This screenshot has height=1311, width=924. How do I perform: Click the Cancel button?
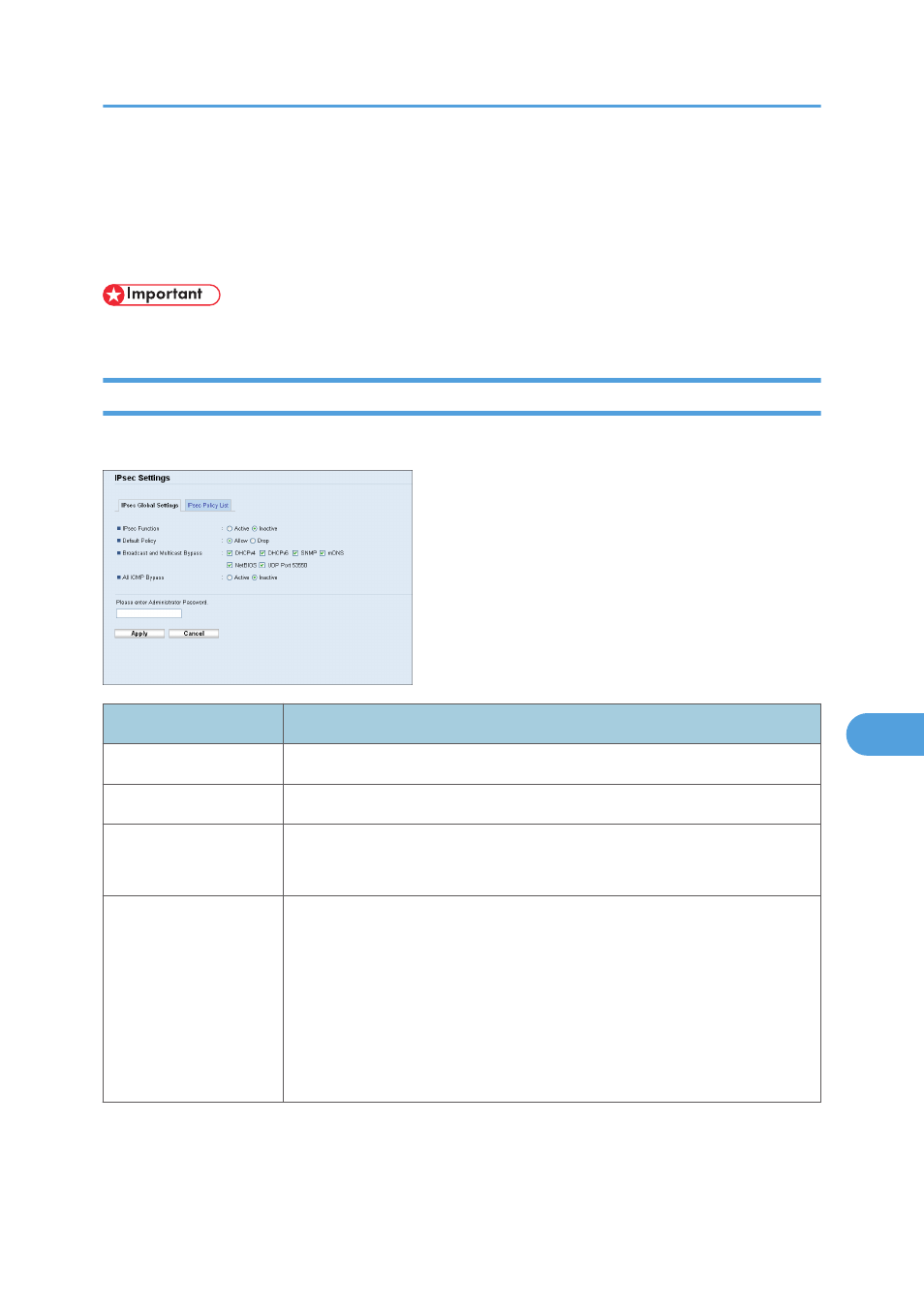pos(194,634)
